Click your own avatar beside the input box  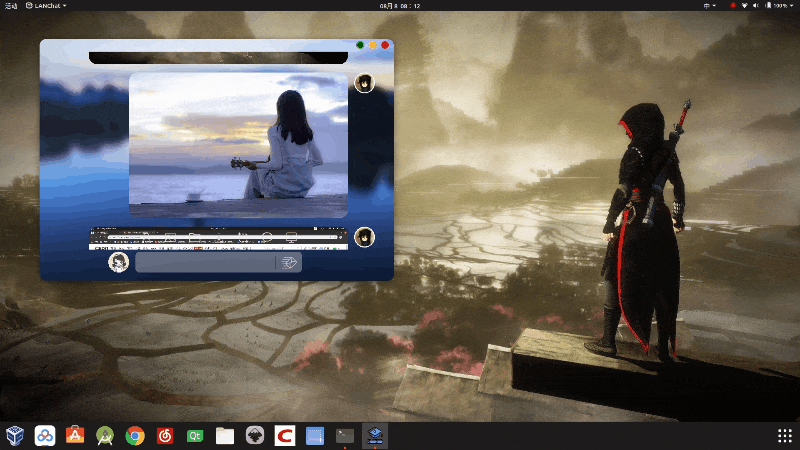pos(118,262)
